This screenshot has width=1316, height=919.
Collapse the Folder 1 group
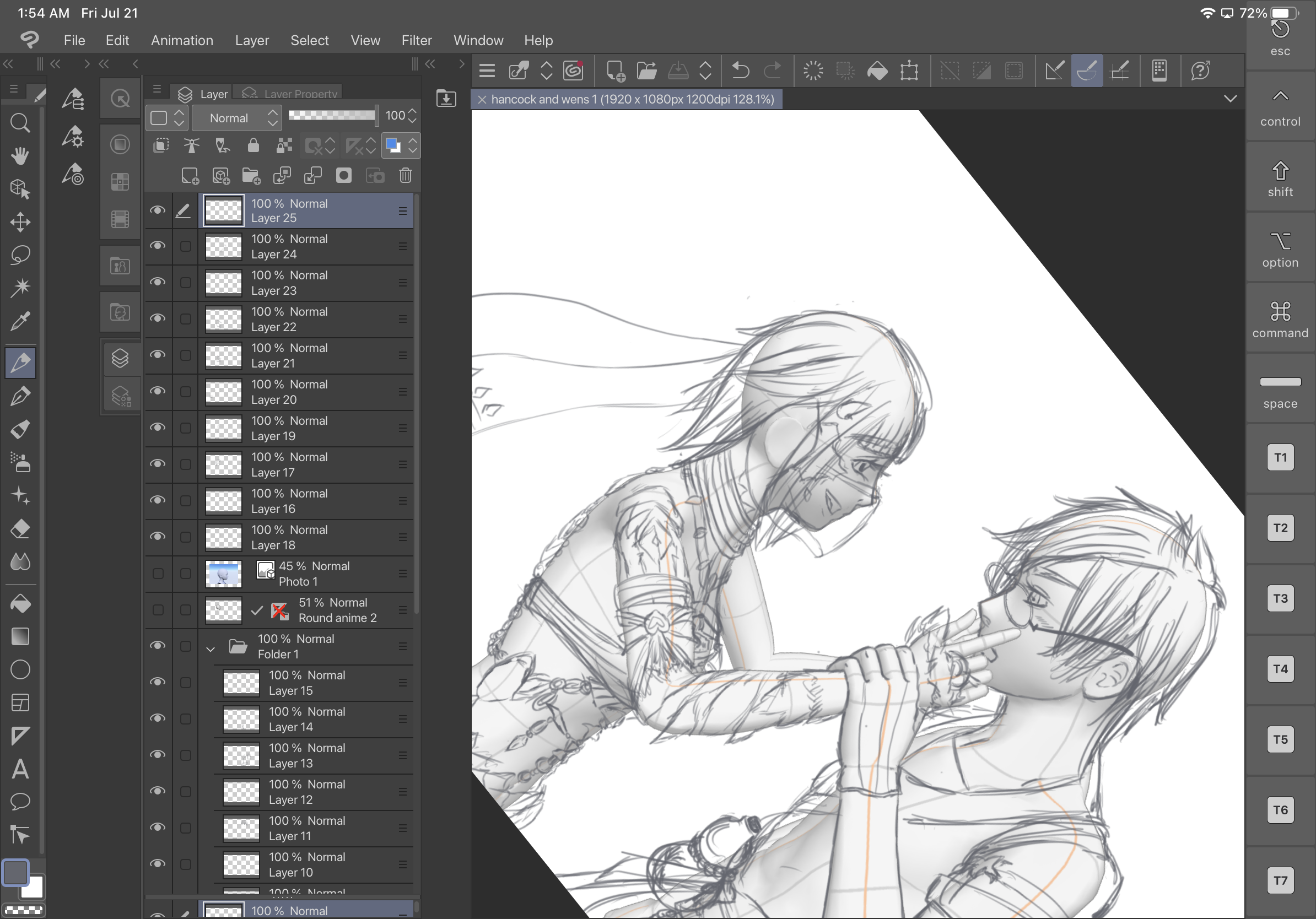211,648
